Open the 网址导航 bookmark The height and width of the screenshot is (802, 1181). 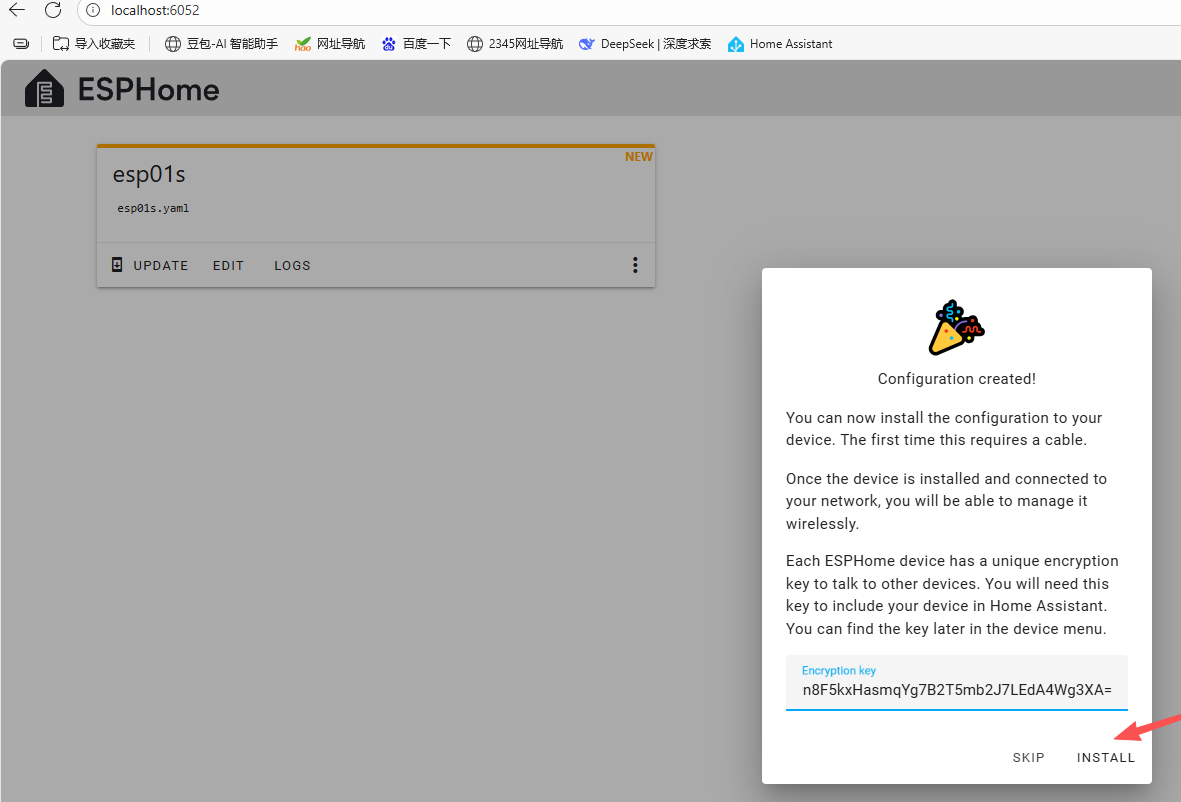[x=330, y=44]
